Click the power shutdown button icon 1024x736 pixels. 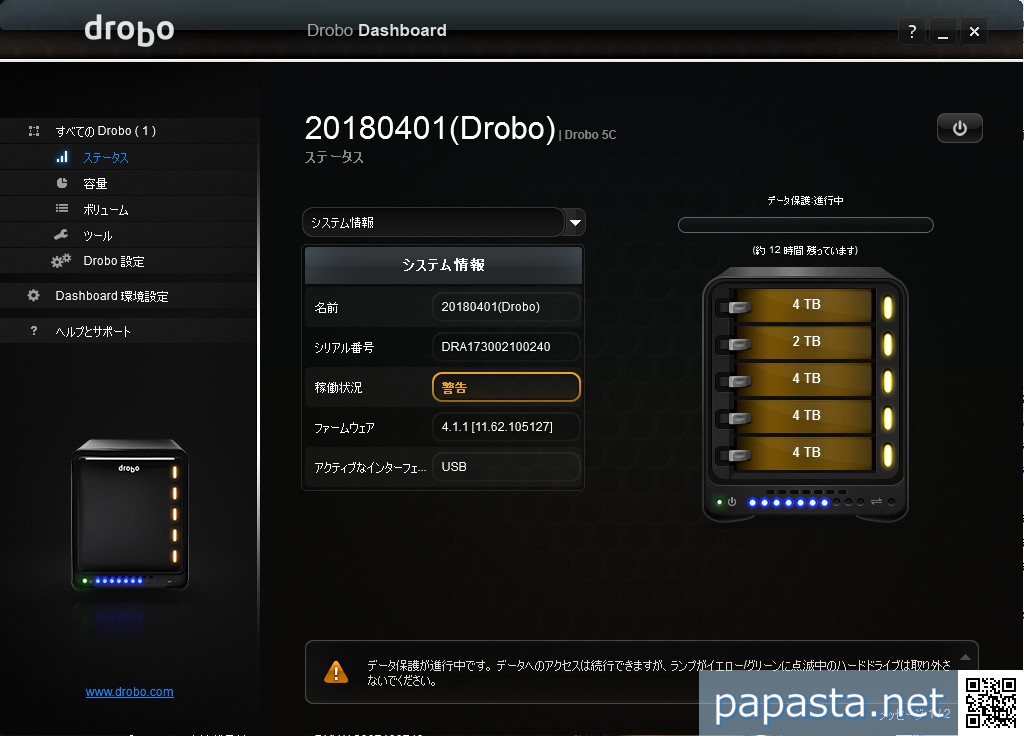(959, 128)
